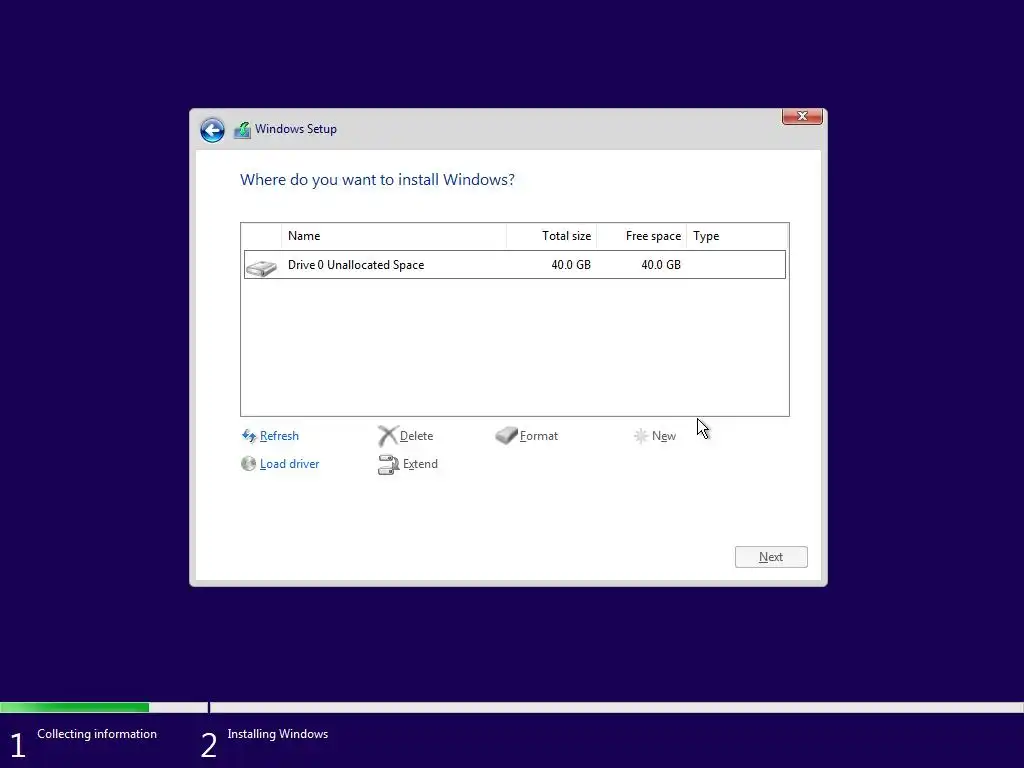Sort by the Free space column header
This screenshot has height=768, width=1024.
tap(641, 236)
